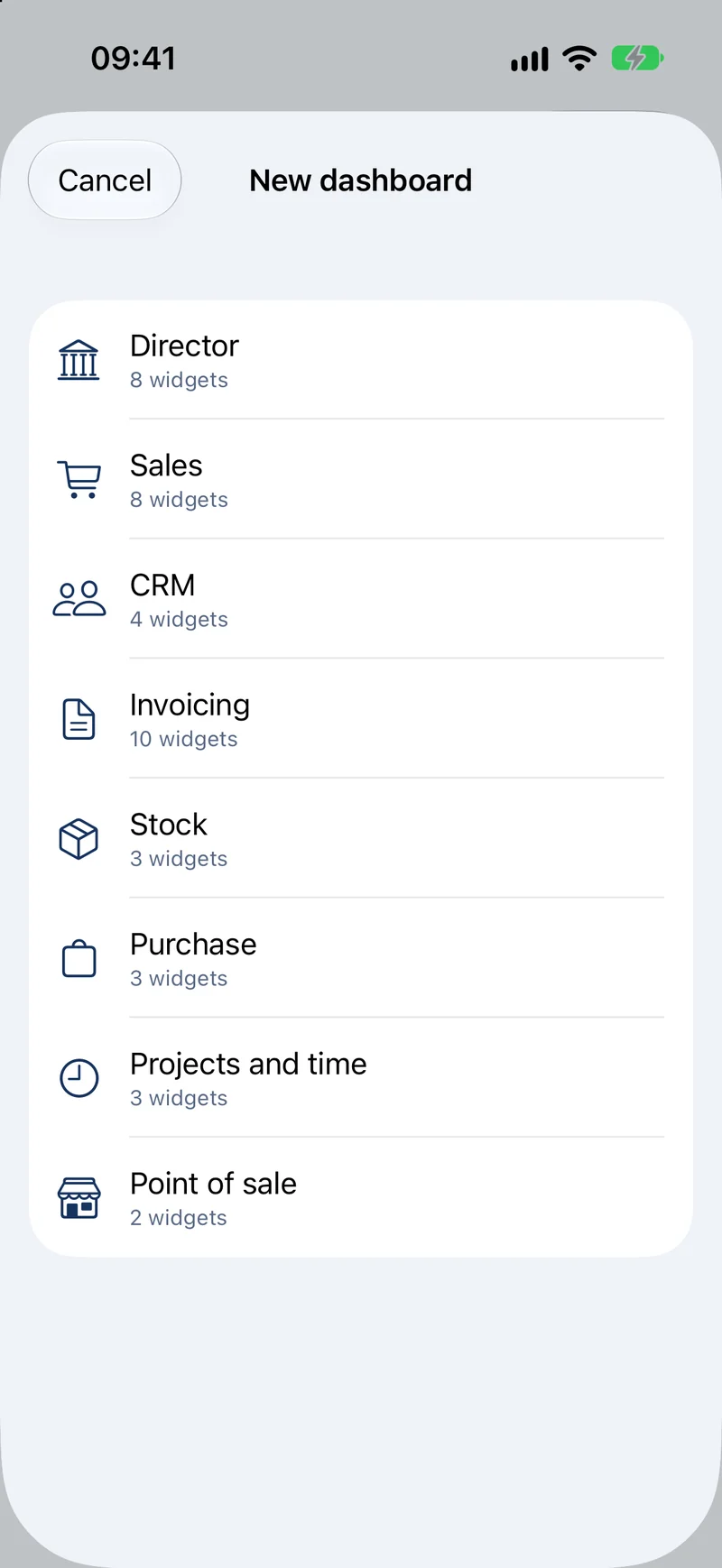Screen dimensions: 722x1568
Task: Cancel the new dashboard creation
Action: tap(105, 180)
